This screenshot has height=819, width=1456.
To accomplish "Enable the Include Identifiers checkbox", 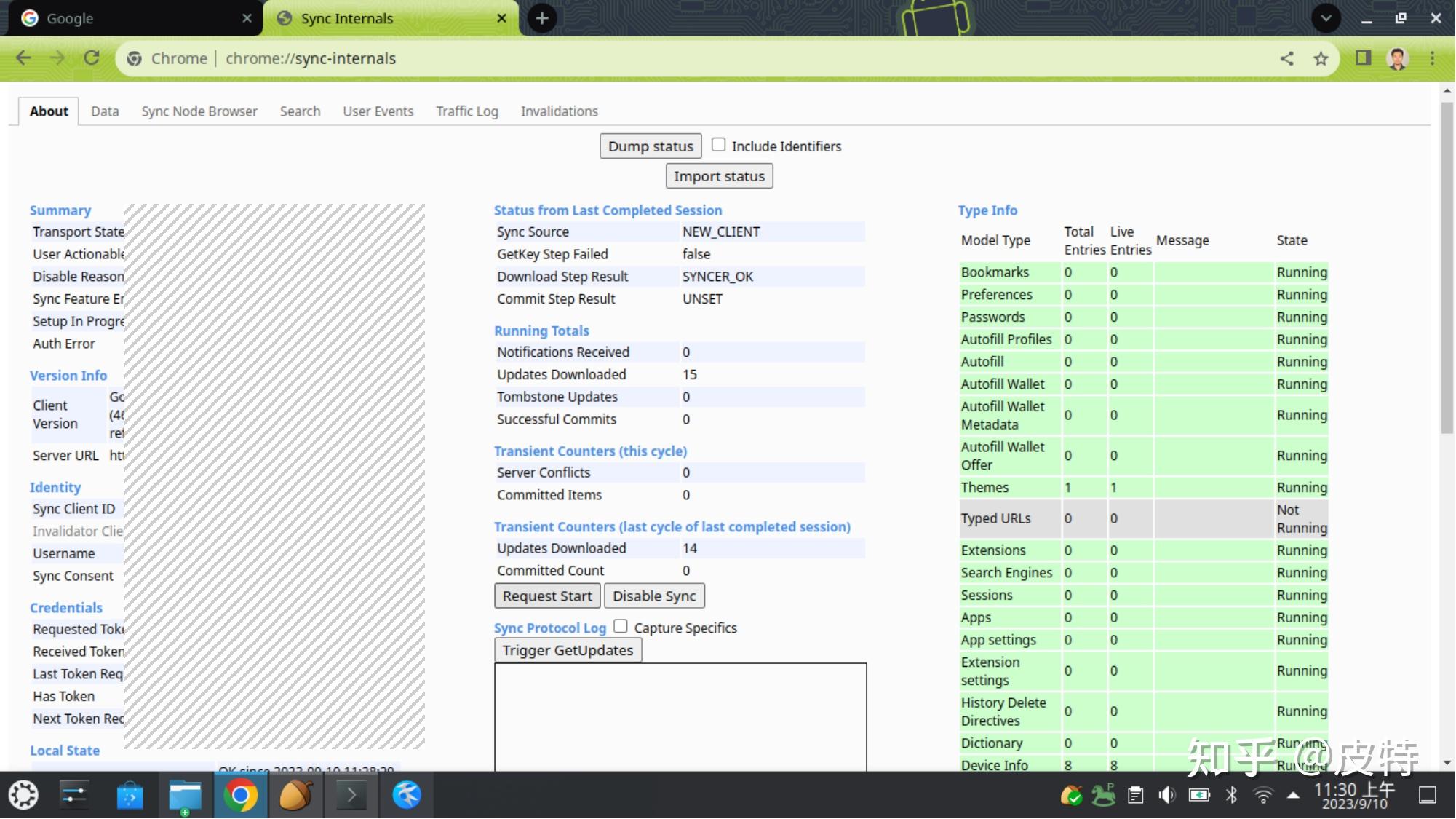I will 718,145.
